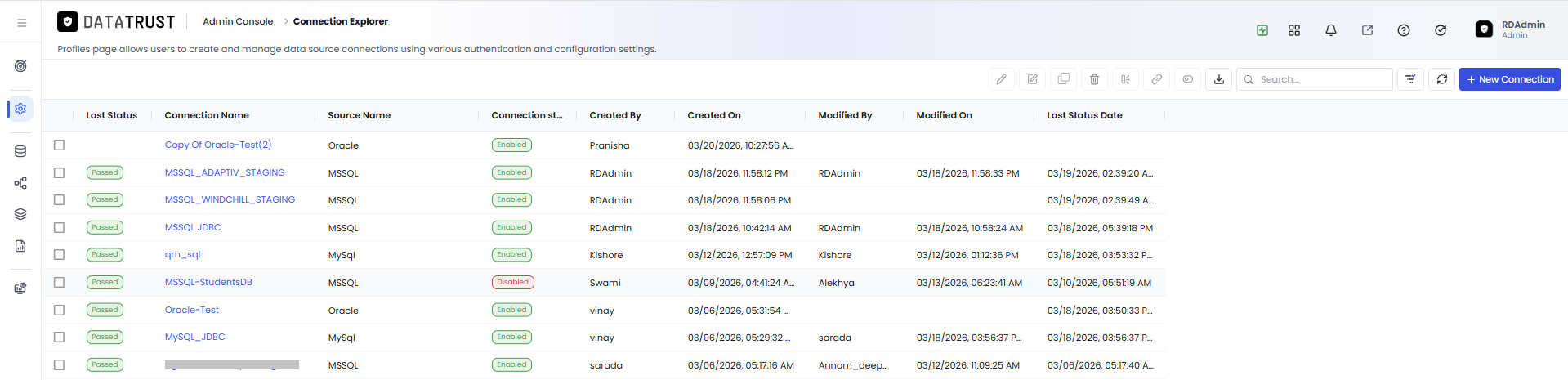Click the refresh list toolbar icon

click(x=1441, y=79)
